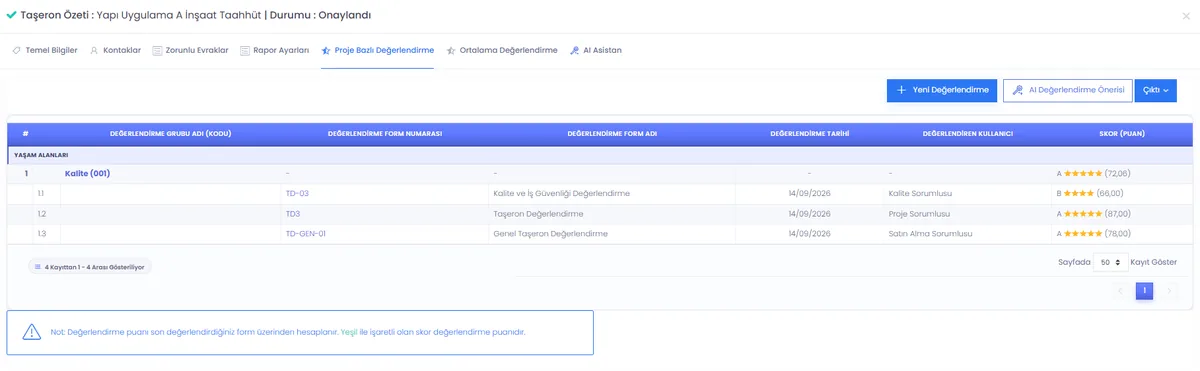The image size is (1200, 371).
Task: Click row number 1.3
Action: pyautogui.click(x=42, y=233)
